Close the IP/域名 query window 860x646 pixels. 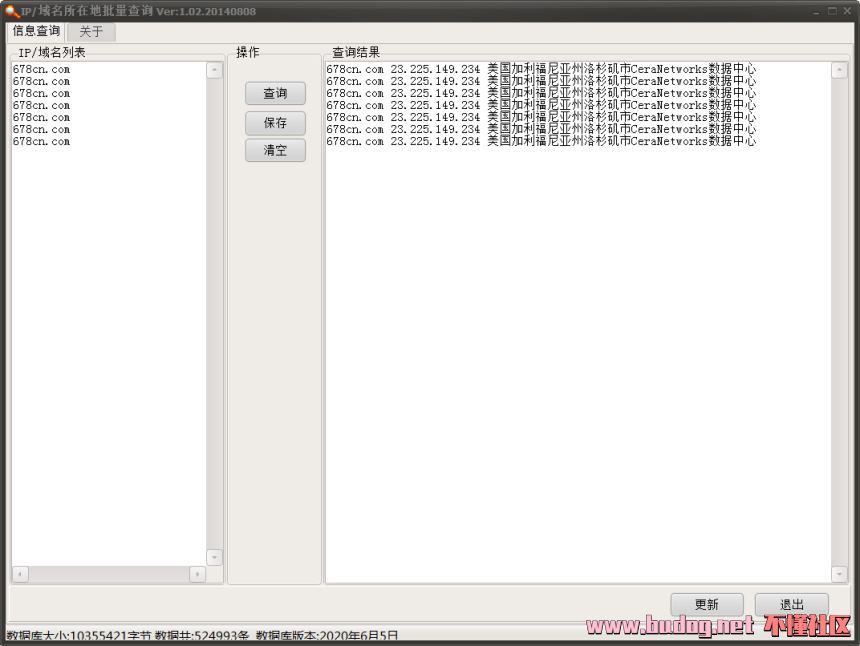[x=847, y=11]
